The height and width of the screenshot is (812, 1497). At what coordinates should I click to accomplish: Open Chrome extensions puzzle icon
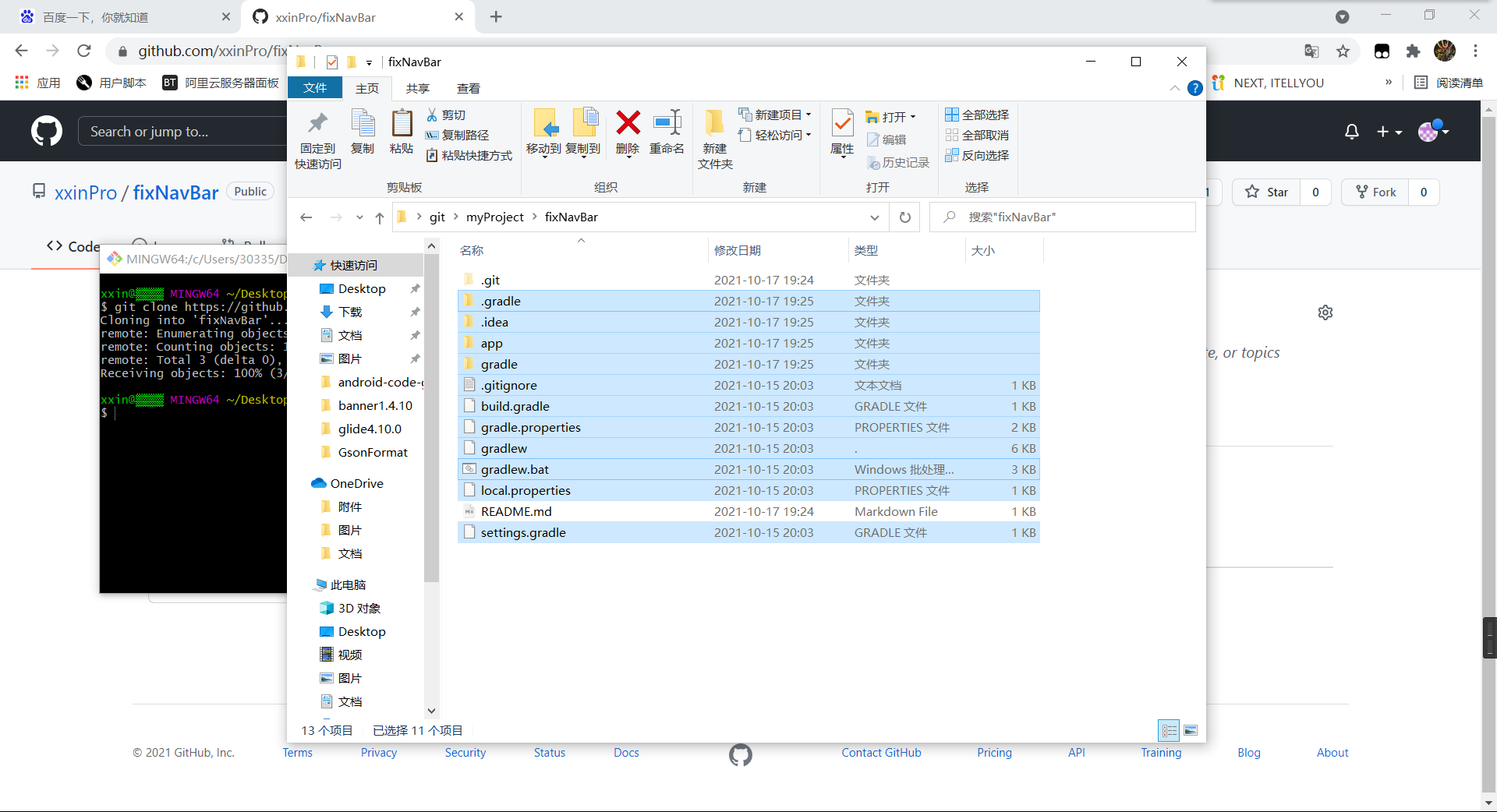[x=1413, y=51]
